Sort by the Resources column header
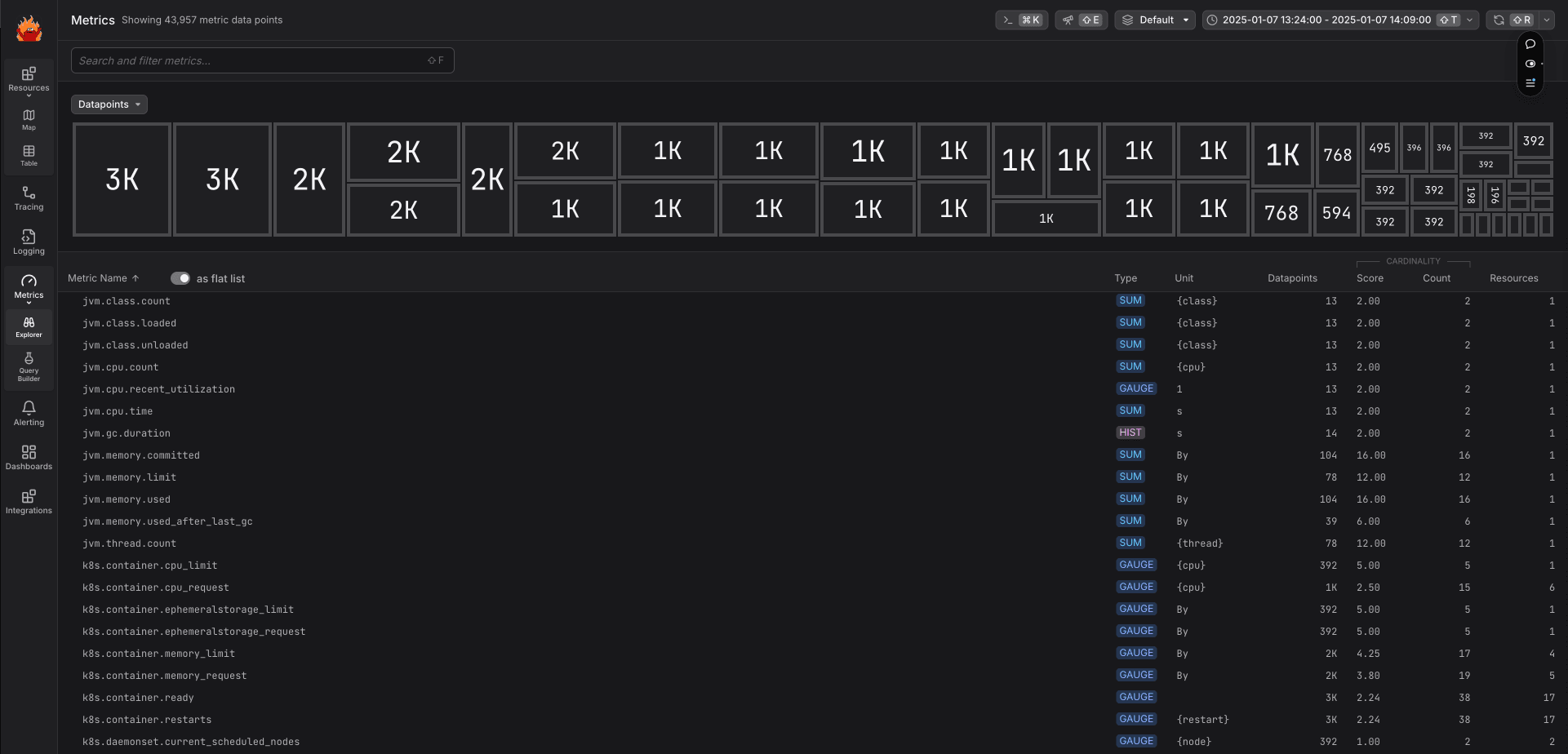The width and height of the screenshot is (1568, 754). pyautogui.click(x=1513, y=278)
